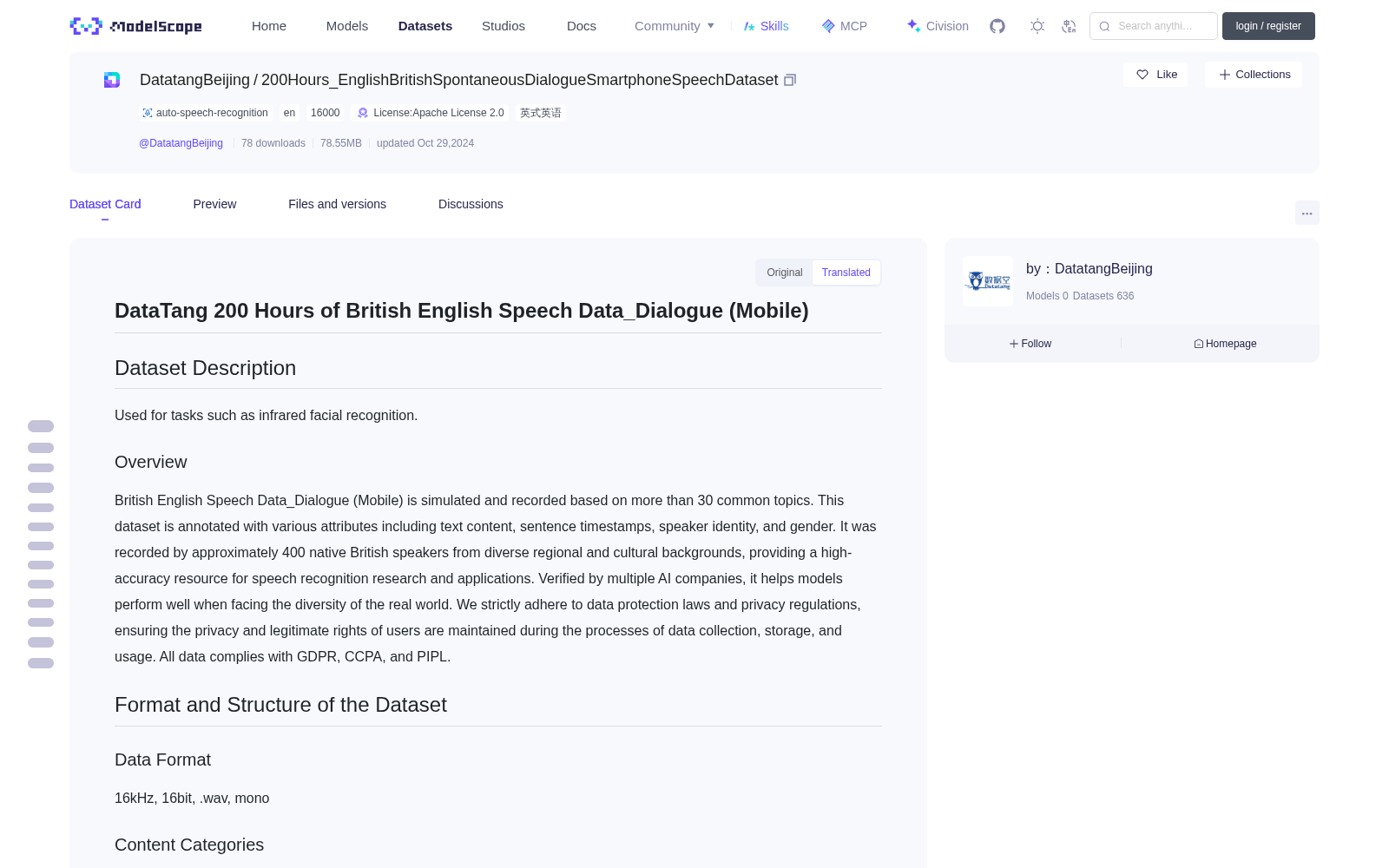Open the Docs page

582,26
